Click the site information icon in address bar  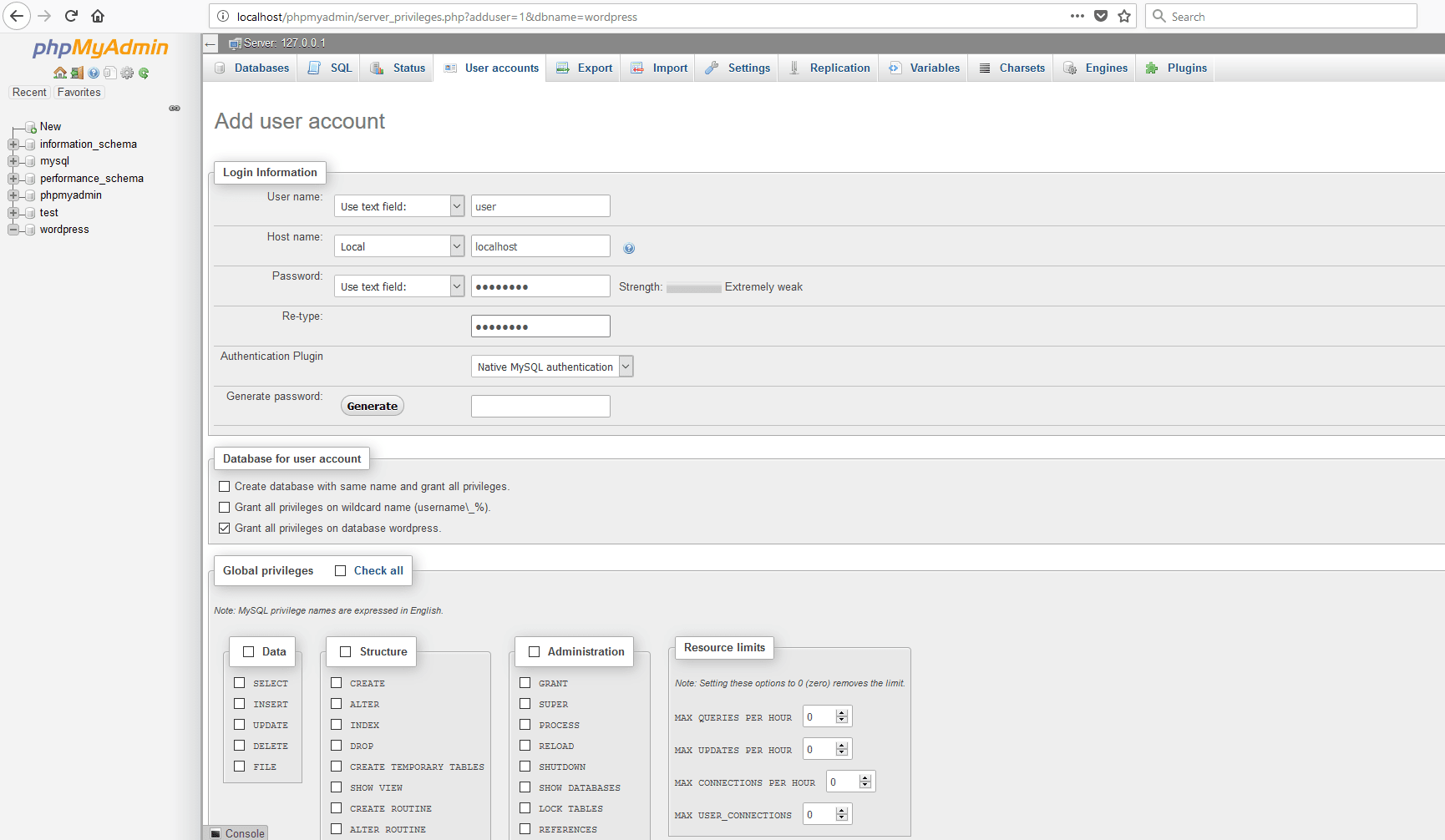coord(223,16)
